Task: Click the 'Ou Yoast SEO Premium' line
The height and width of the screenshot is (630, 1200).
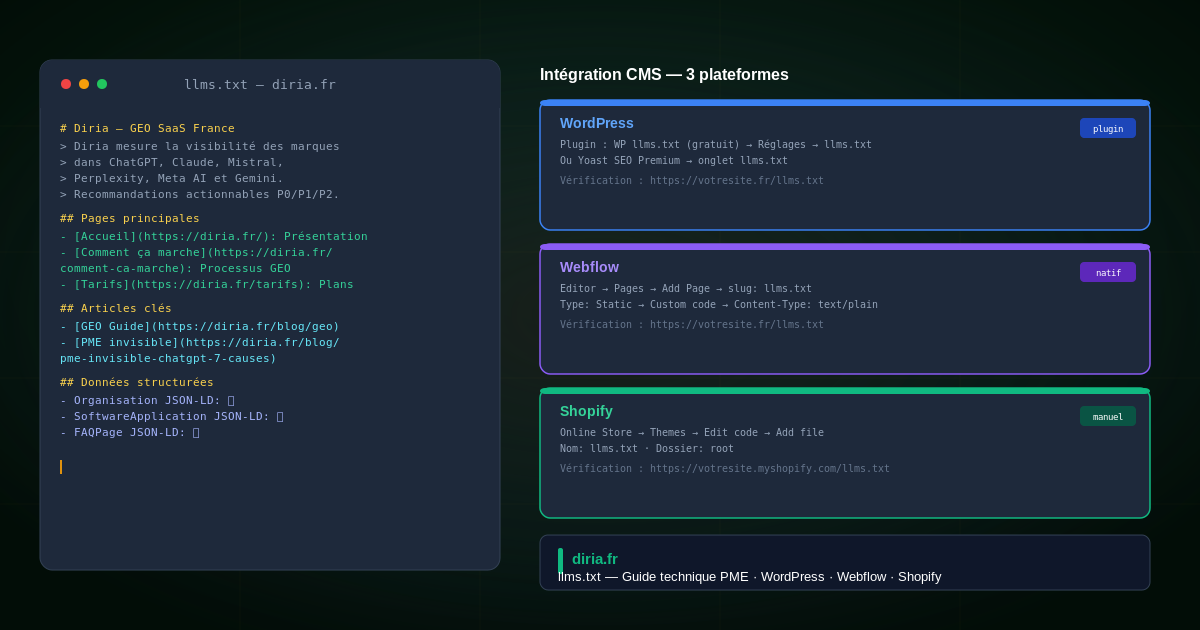Action: pyautogui.click(x=674, y=160)
